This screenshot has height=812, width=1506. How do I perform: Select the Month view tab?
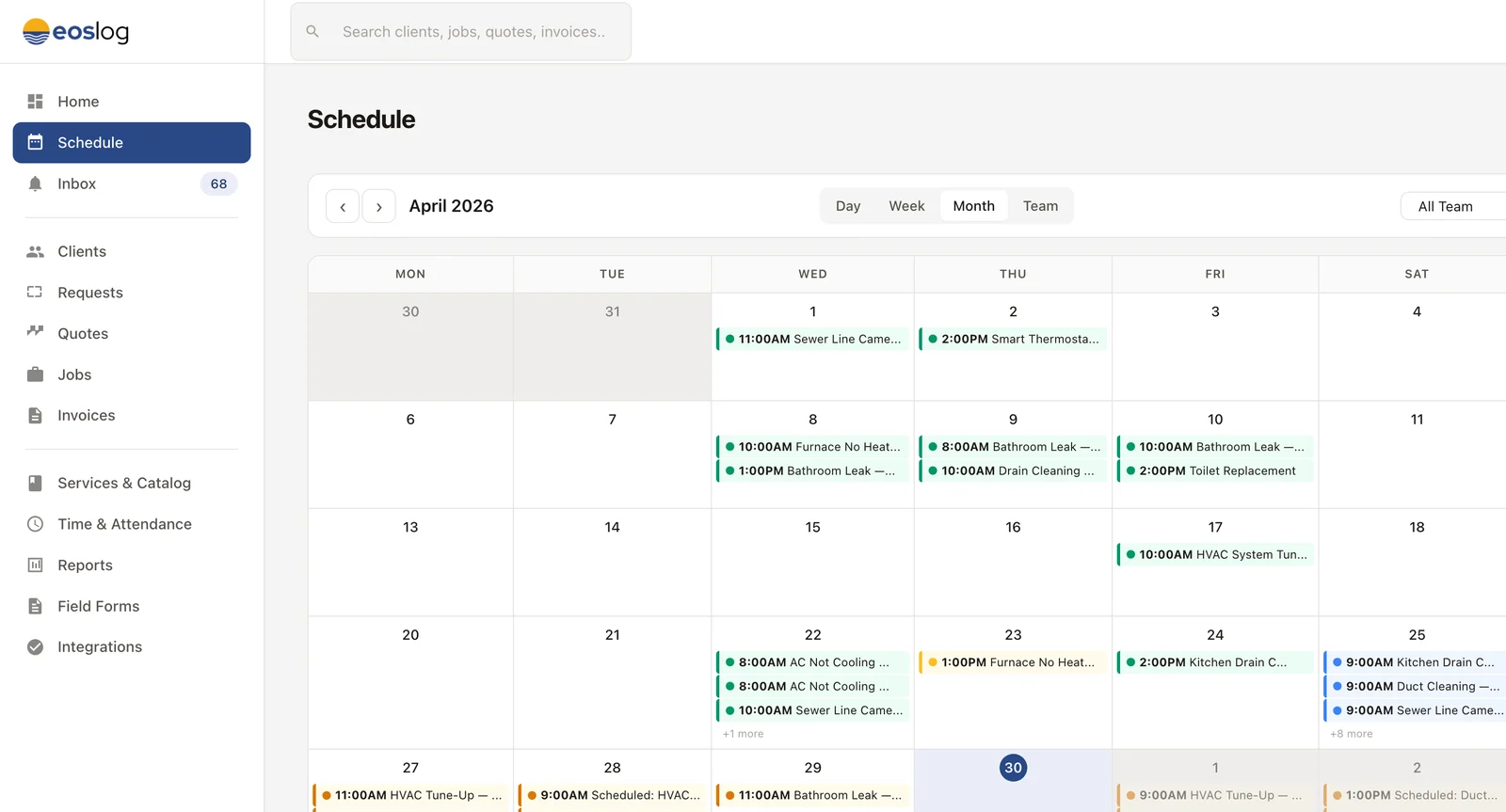pyautogui.click(x=973, y=206)
